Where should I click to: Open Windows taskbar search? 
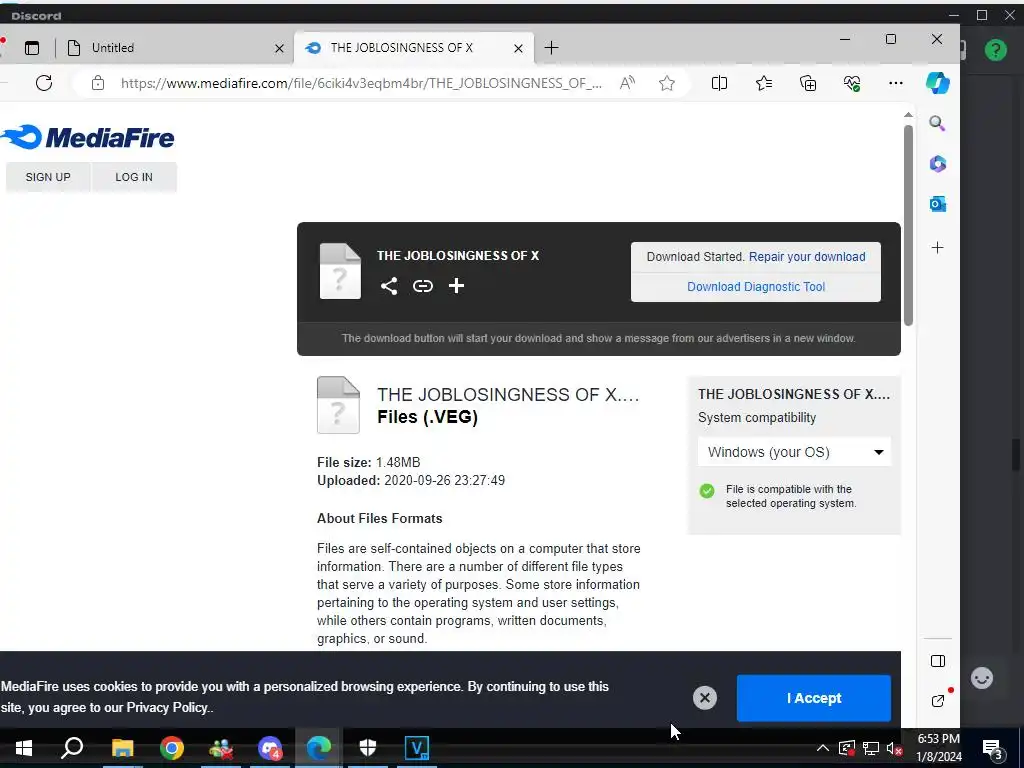[x=72, y=748]
